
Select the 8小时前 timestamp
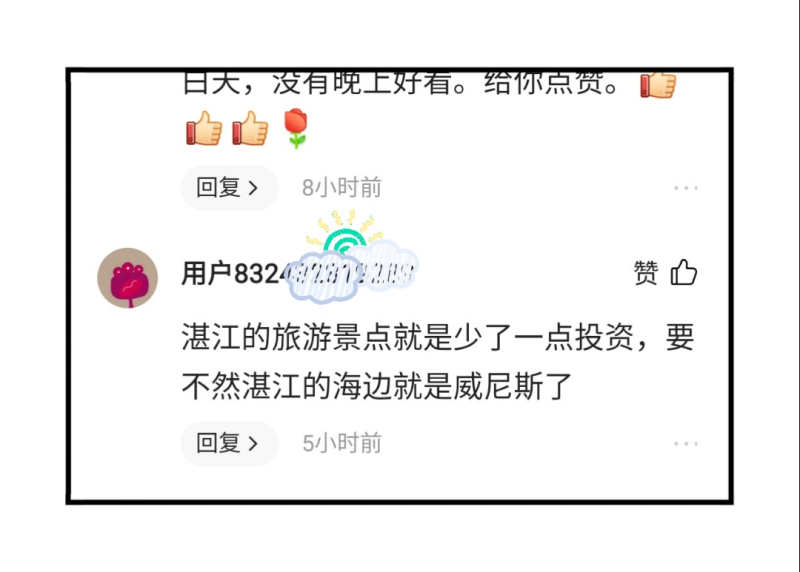pos(342,188)
